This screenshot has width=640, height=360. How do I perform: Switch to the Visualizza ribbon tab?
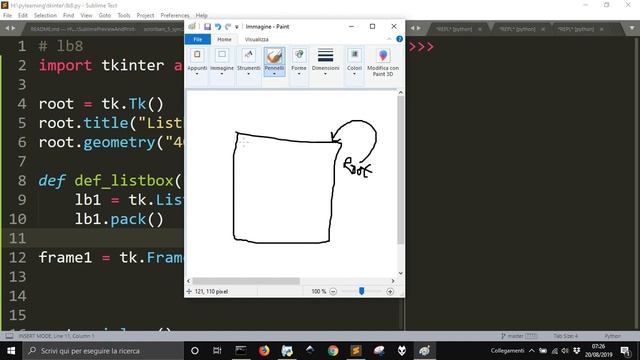pyautogui.click(x=257, y=39)
